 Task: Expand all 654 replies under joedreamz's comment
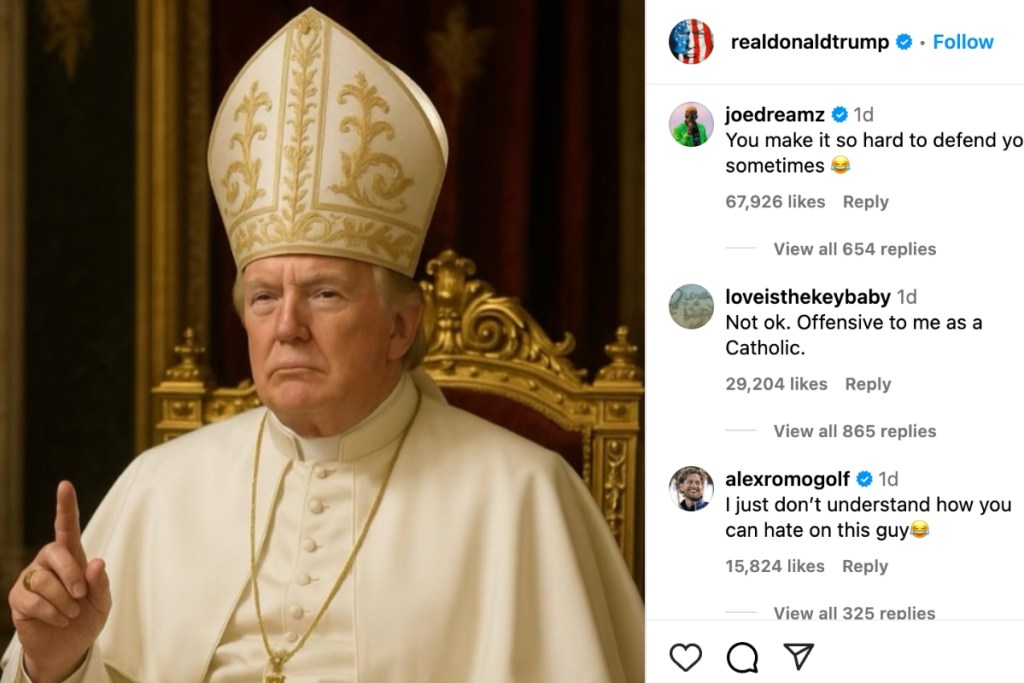coord(855,249)
